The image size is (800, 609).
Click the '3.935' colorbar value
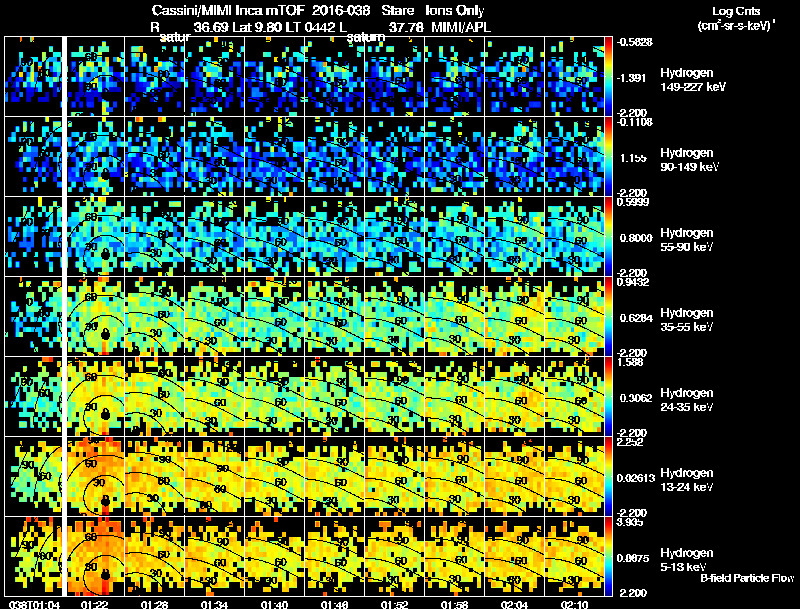(630, 522)
